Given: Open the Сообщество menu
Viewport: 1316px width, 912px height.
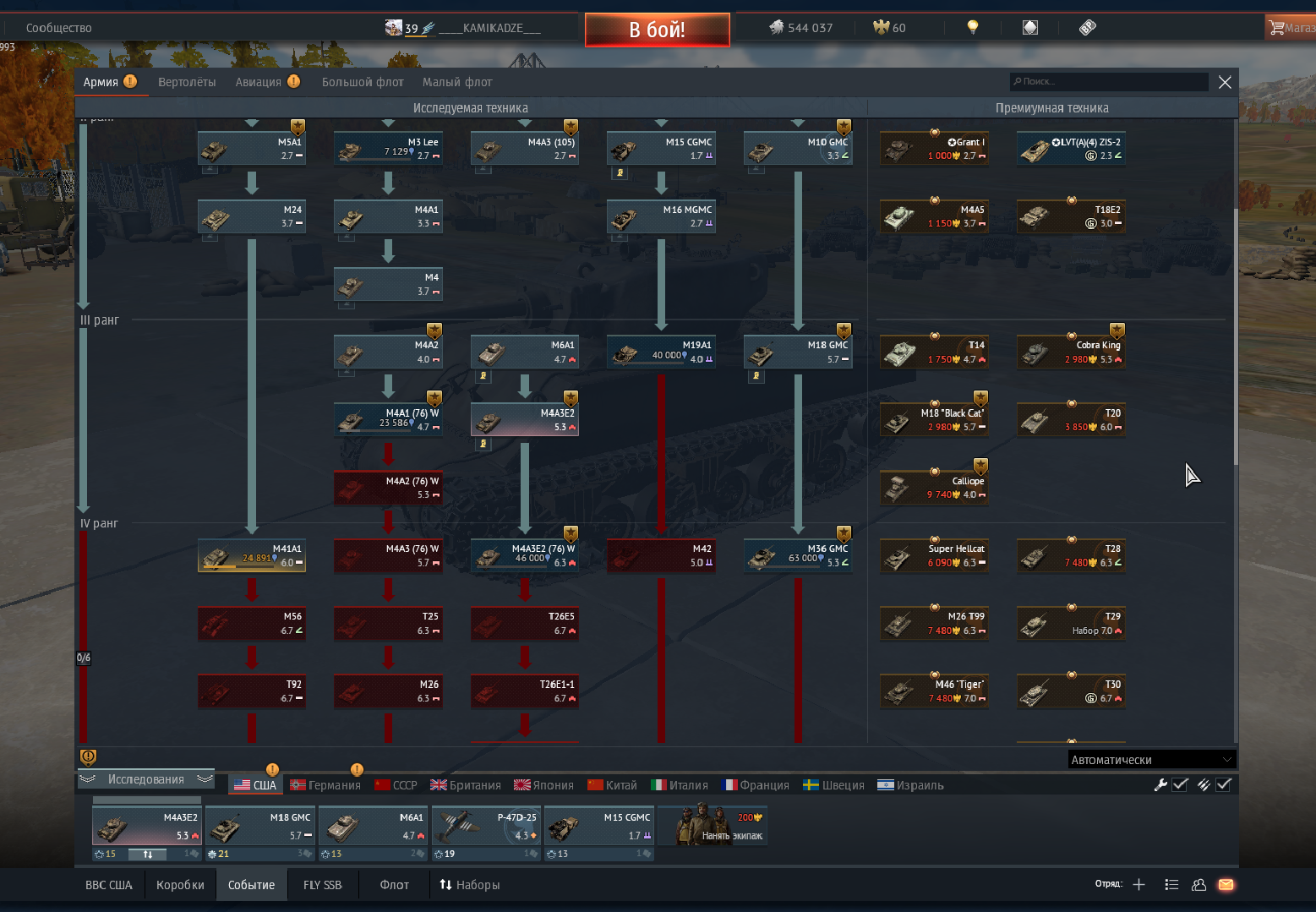Looking at the screenshot, I should (58, 28).
